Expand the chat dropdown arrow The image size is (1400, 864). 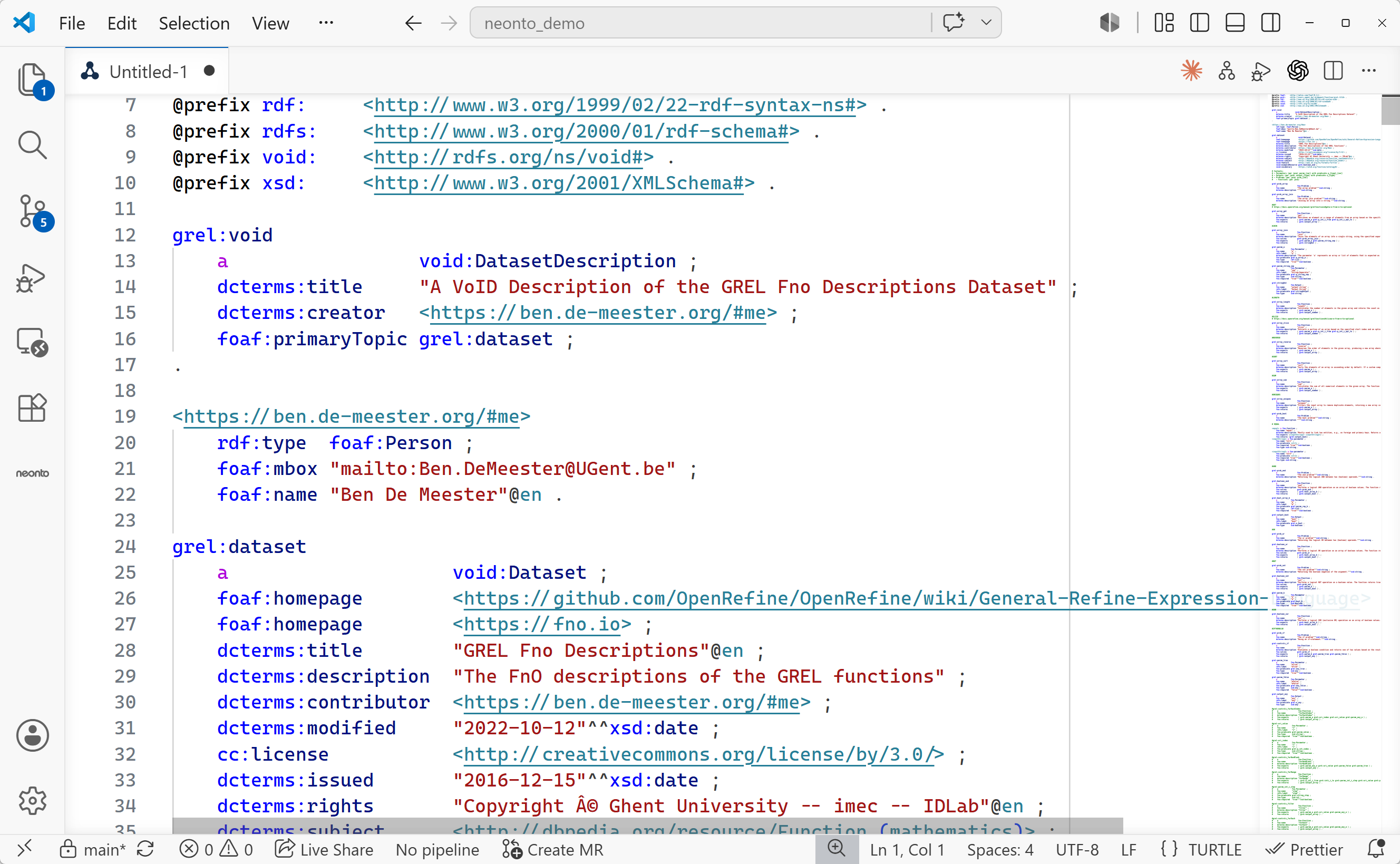click(x=986, y=23)
